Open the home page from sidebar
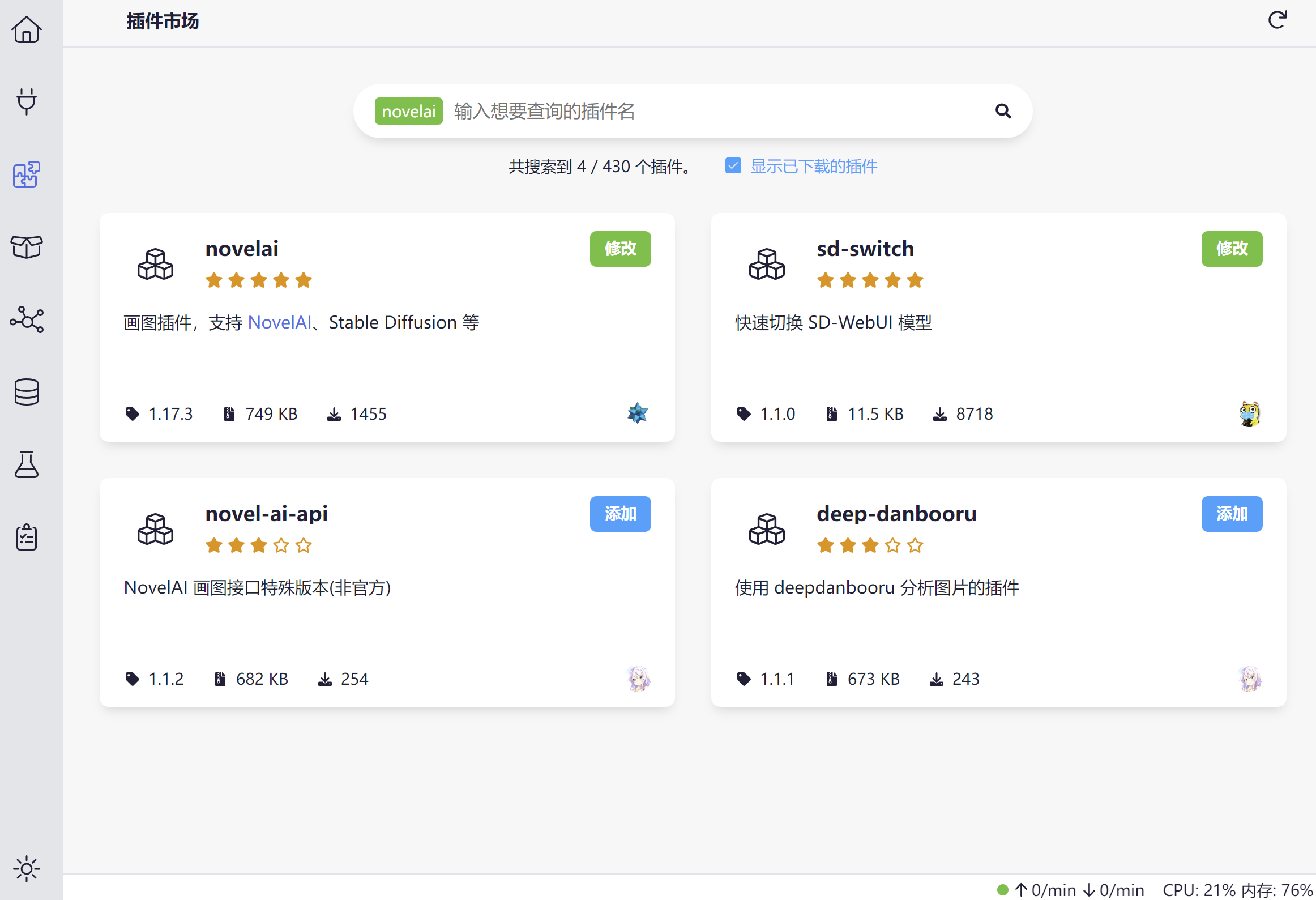The width and height of the screenshot is (1316, 900). pyautogui.click(x=27, y=29)
